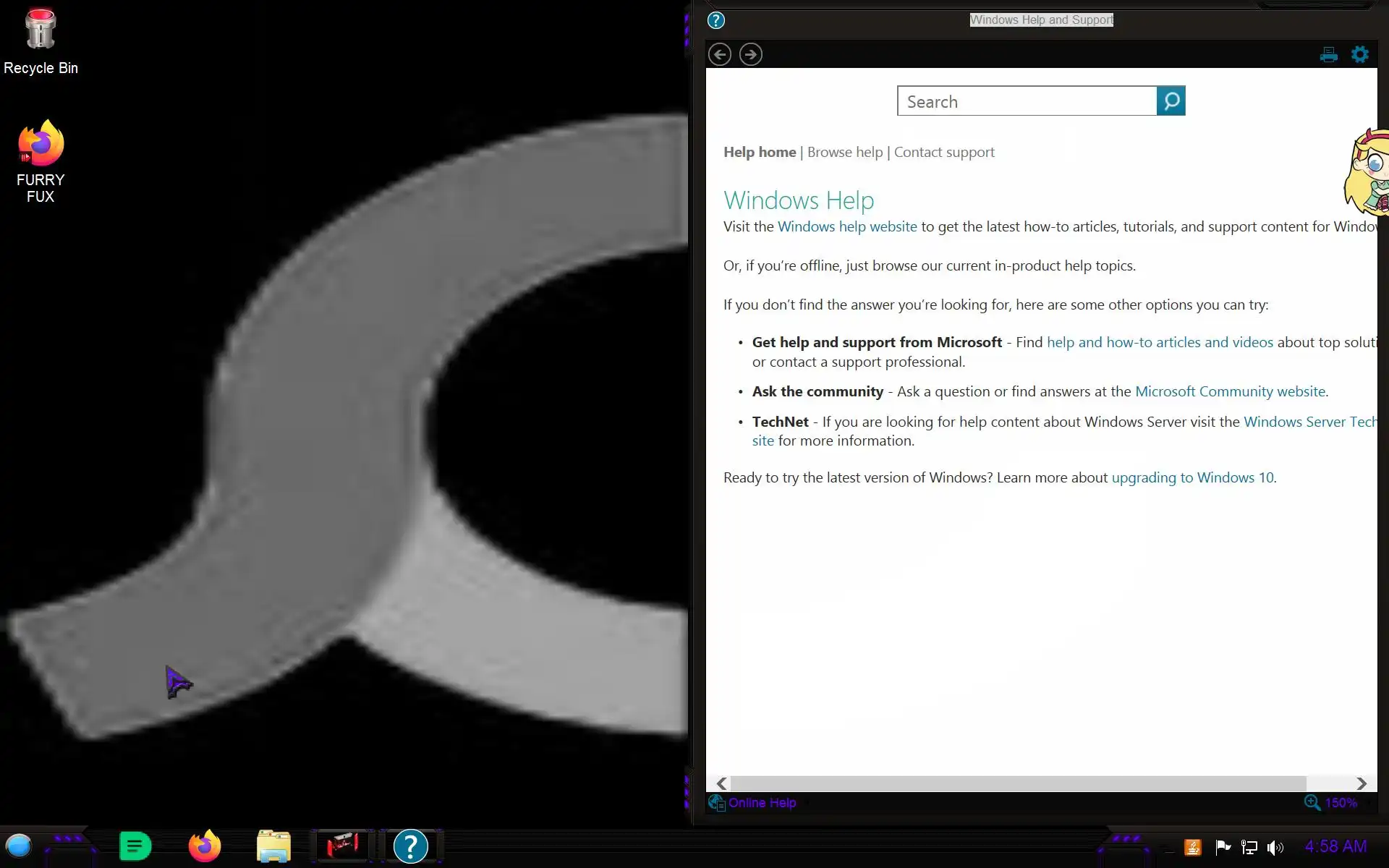Open the Microsoft Community website link

click(1231, 391)
